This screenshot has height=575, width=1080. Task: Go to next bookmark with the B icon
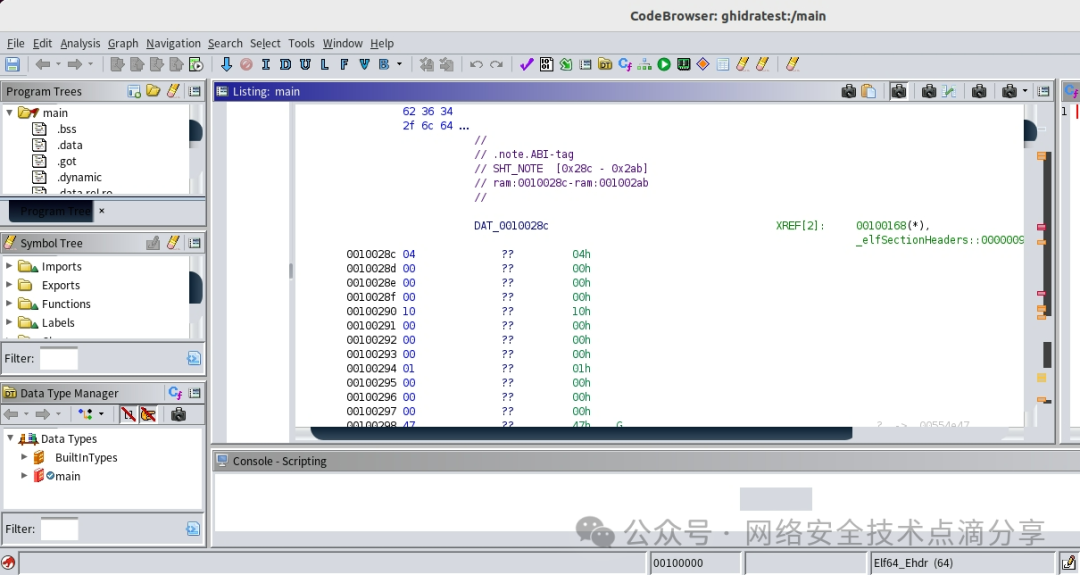click(384, 65)
